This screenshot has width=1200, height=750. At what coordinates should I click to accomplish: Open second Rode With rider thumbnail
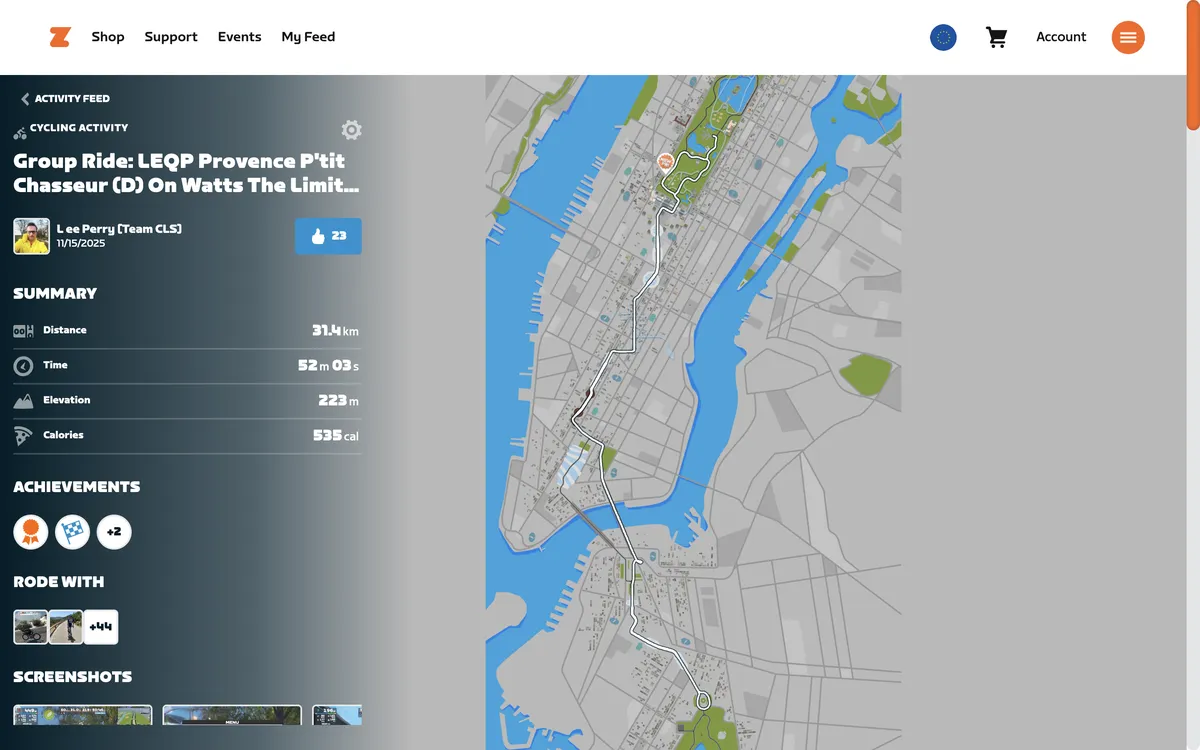[66, 627]
